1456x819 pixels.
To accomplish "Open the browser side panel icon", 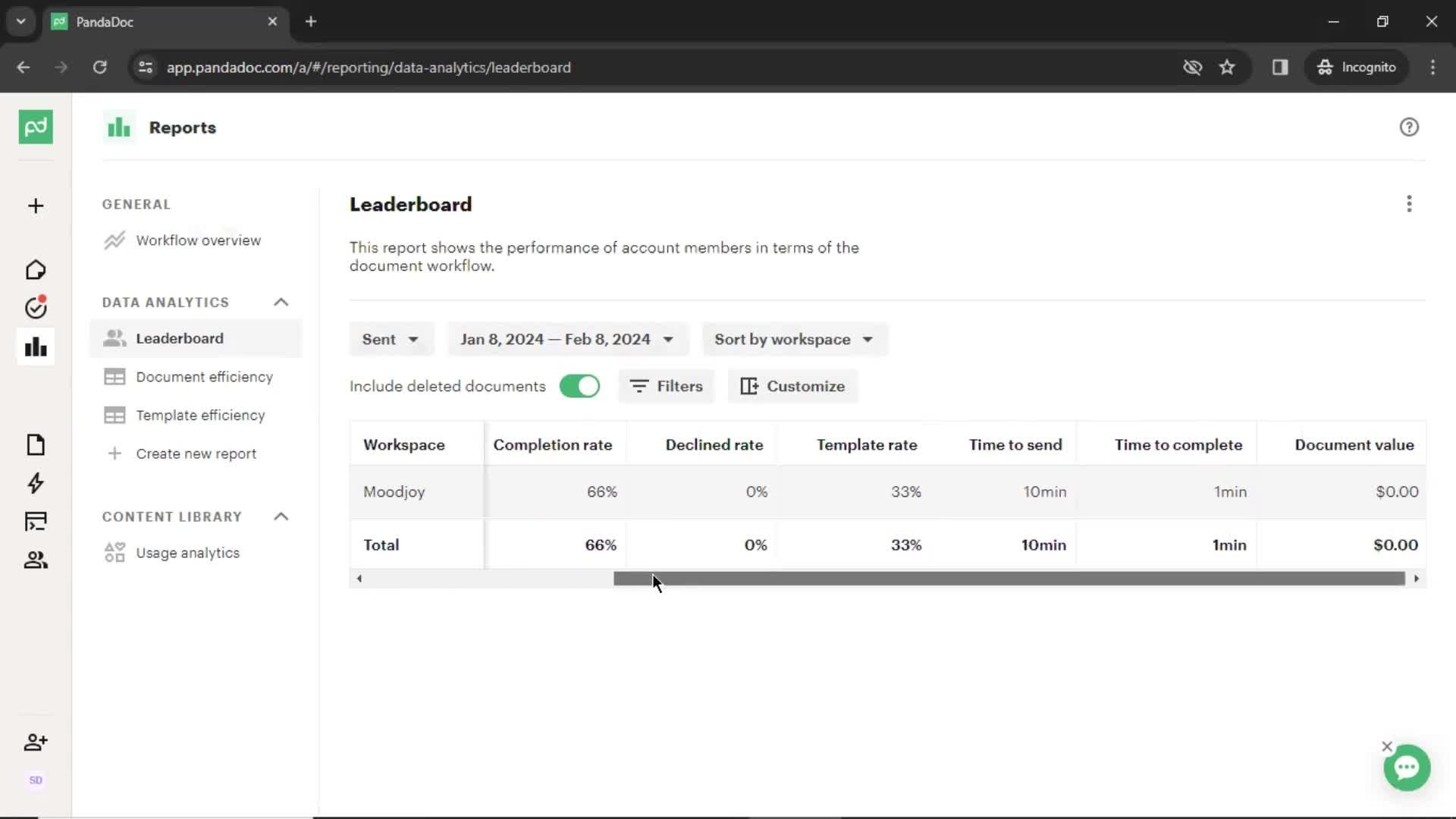I will (1280, 67).
